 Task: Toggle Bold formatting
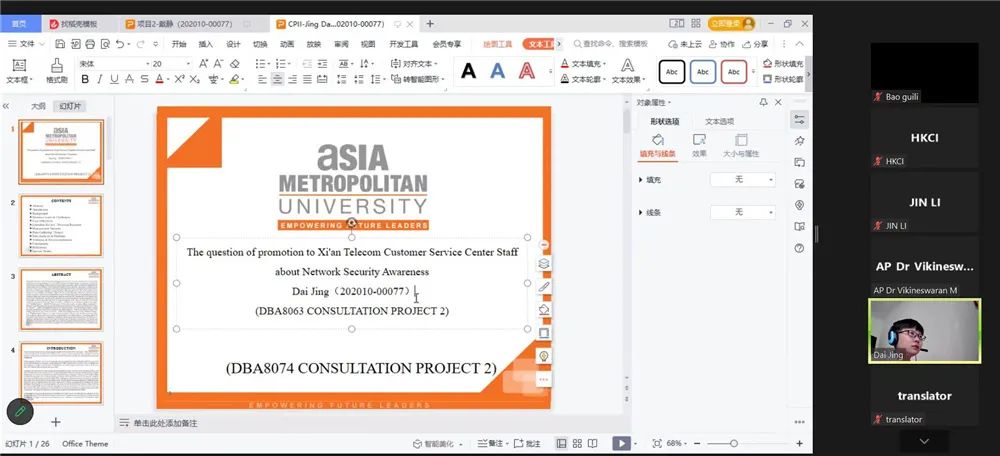85,80
